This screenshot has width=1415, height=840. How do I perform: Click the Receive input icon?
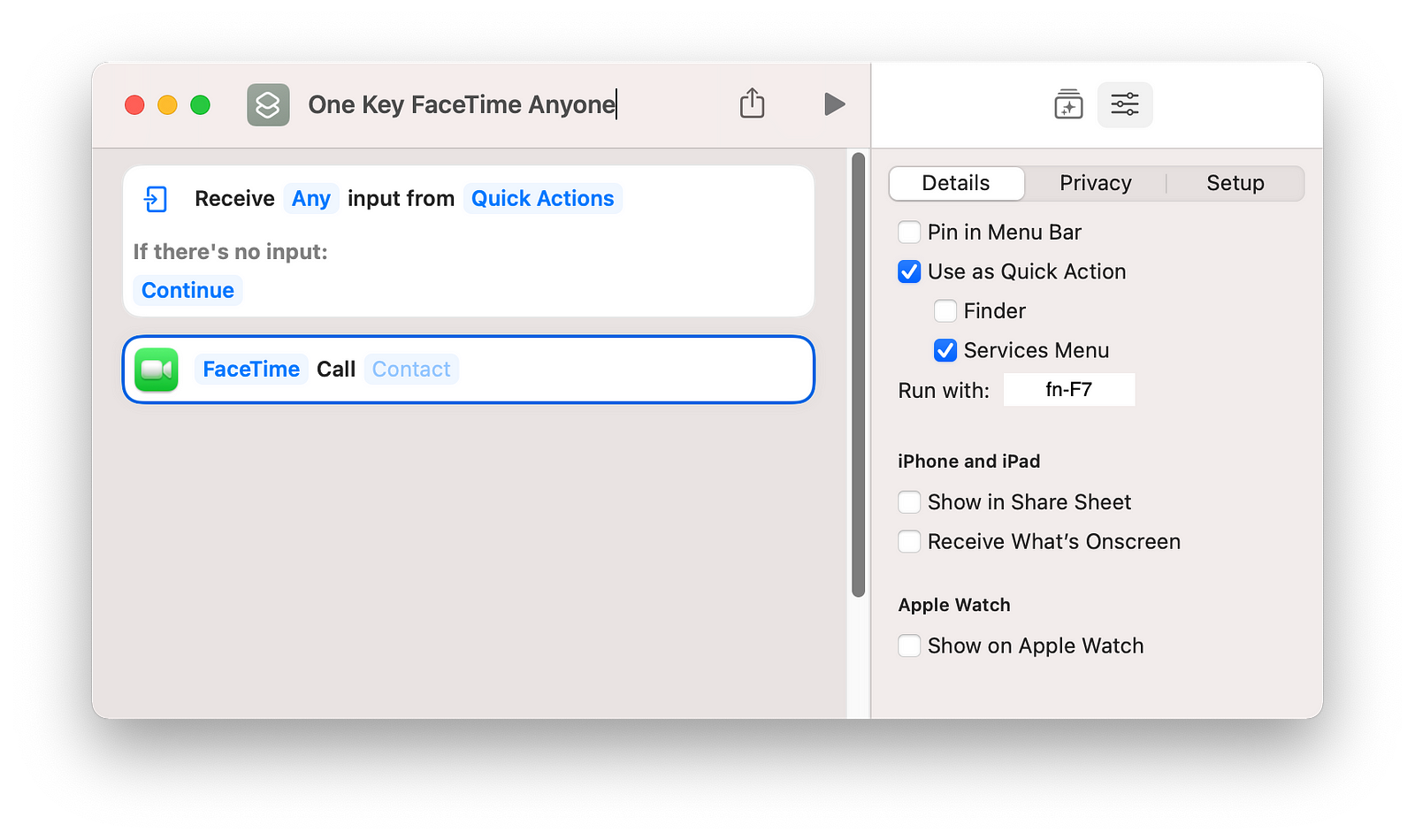click(x=156, y=199)
